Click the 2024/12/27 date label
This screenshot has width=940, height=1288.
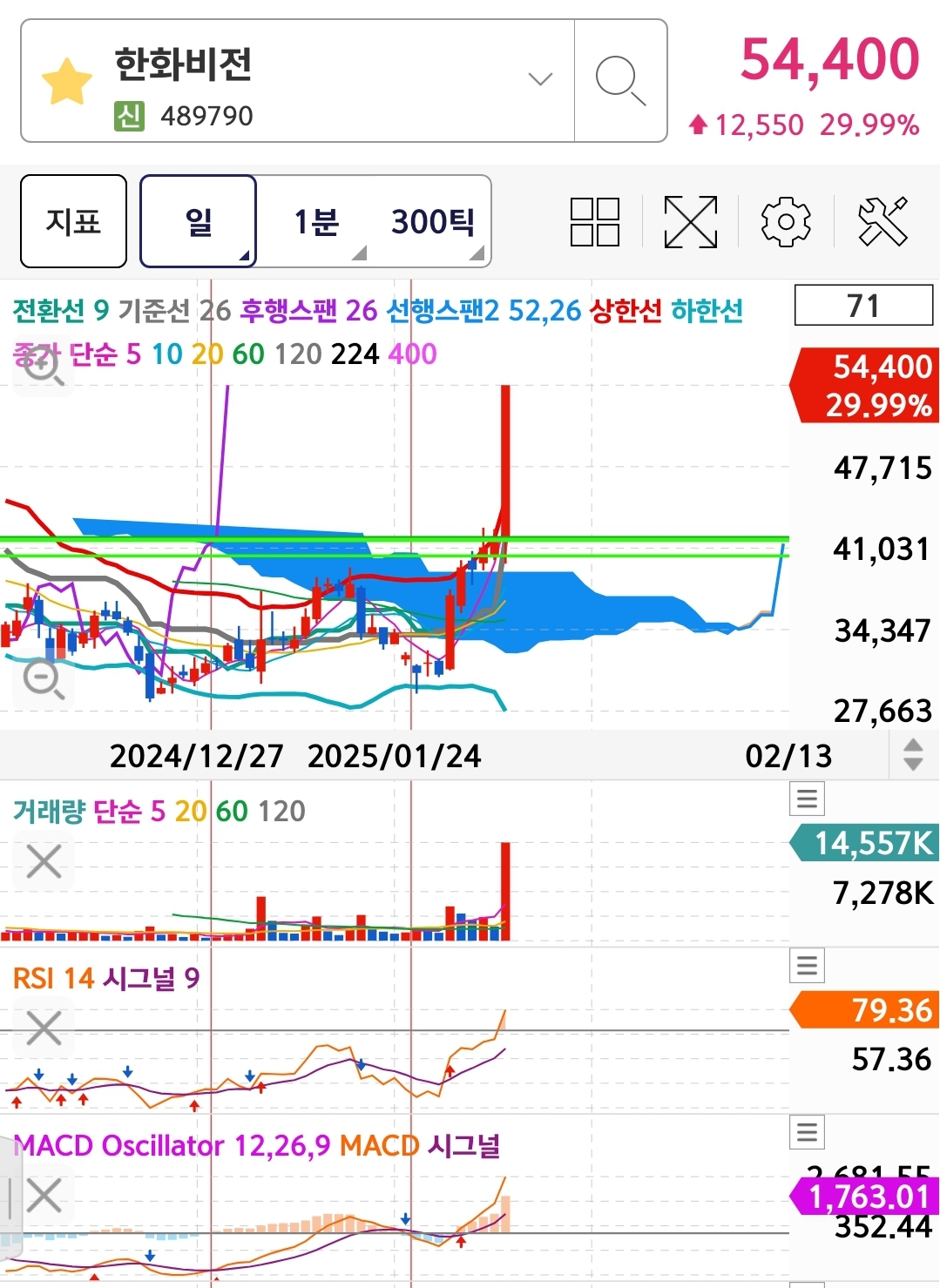click(x=196, y=755)
